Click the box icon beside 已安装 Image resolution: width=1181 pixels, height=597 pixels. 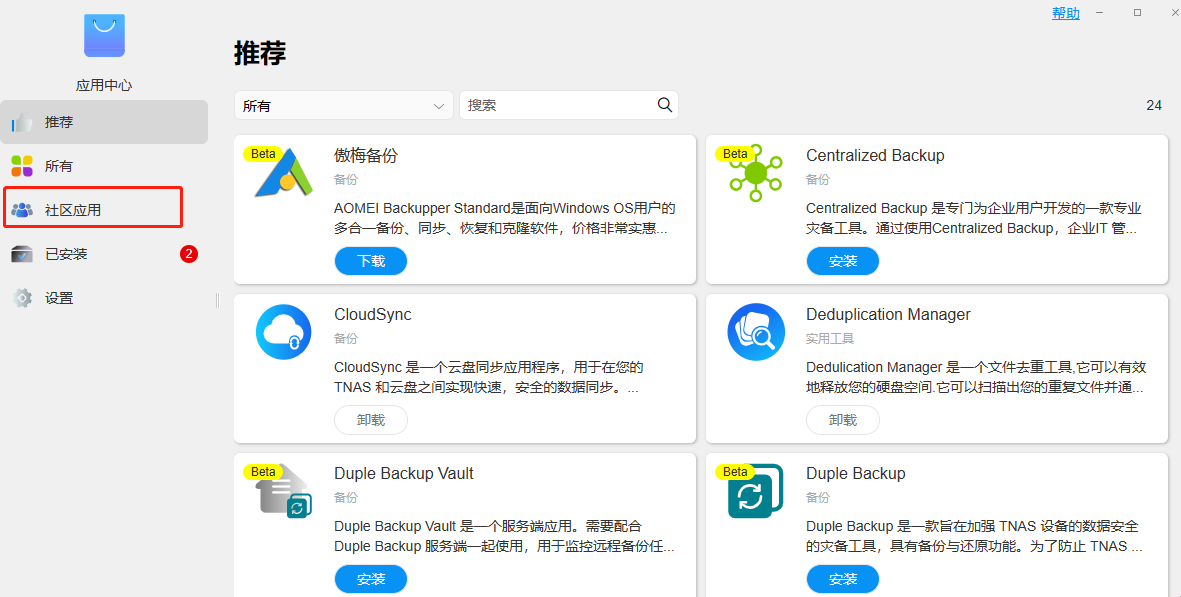pos(22,254)
